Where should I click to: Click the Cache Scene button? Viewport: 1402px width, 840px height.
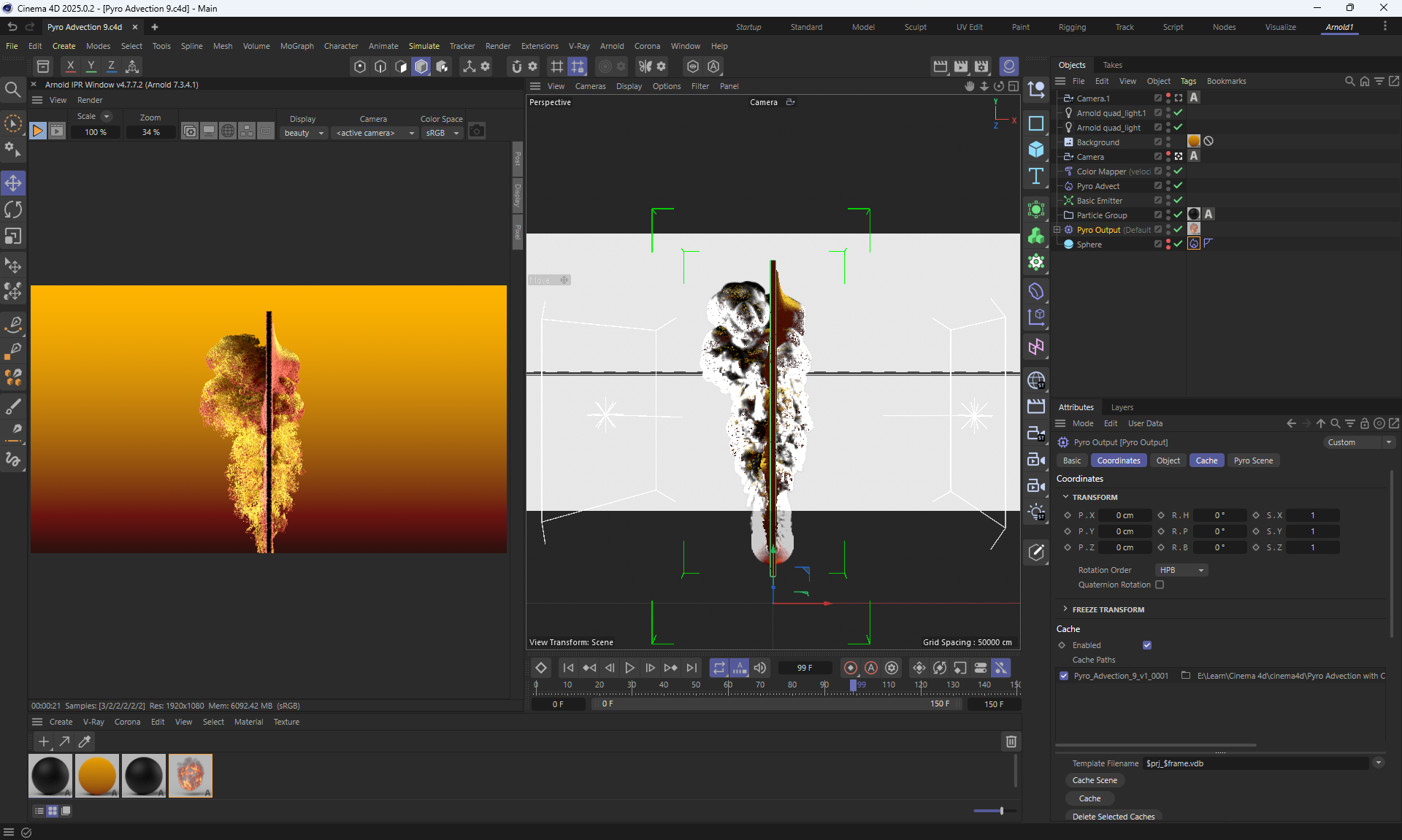tap(1095, 780)
